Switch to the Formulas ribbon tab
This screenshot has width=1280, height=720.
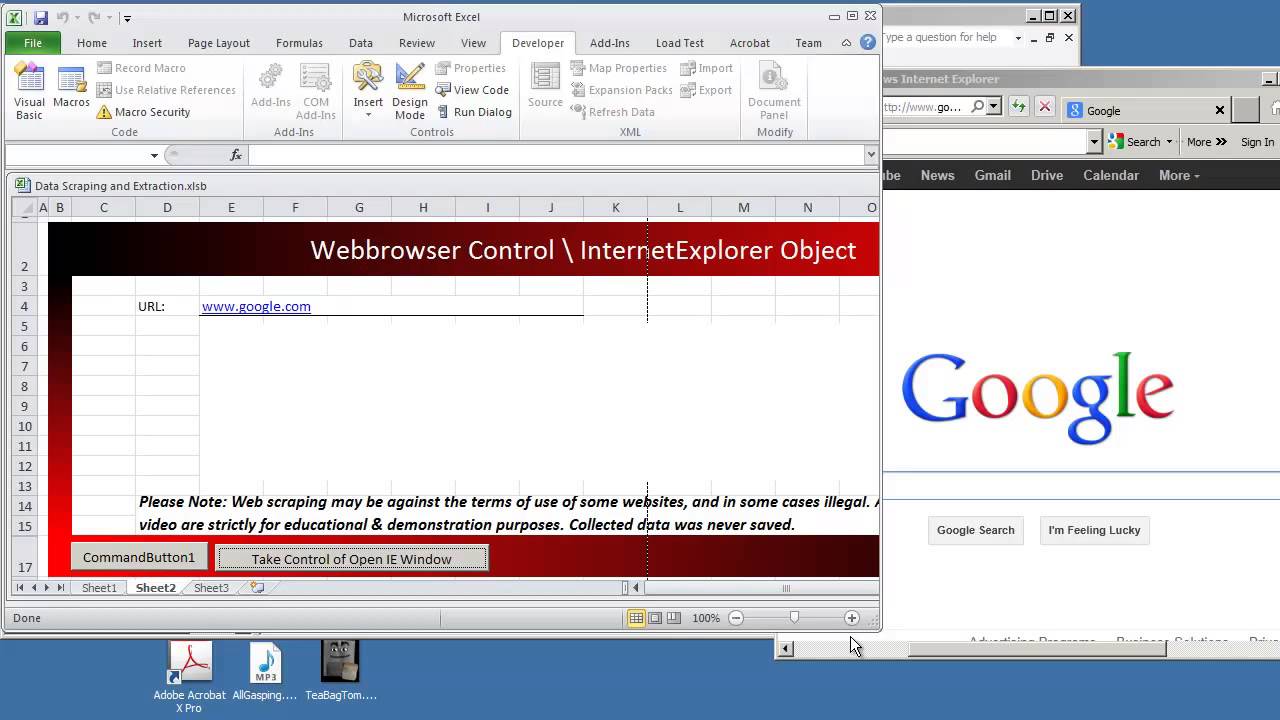[299, 43]
